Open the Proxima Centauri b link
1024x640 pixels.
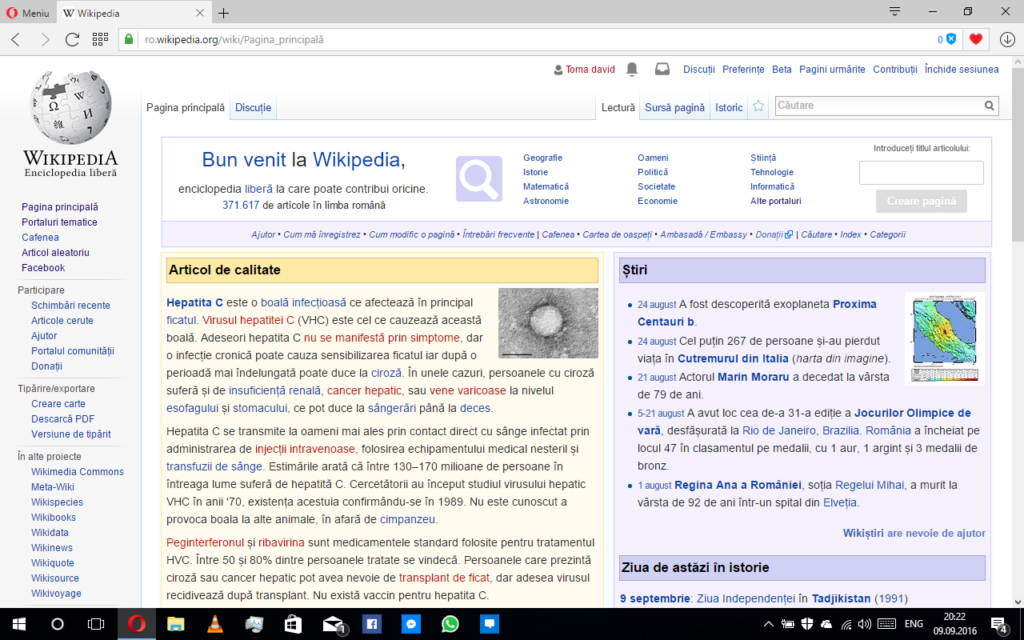(757, 313)
